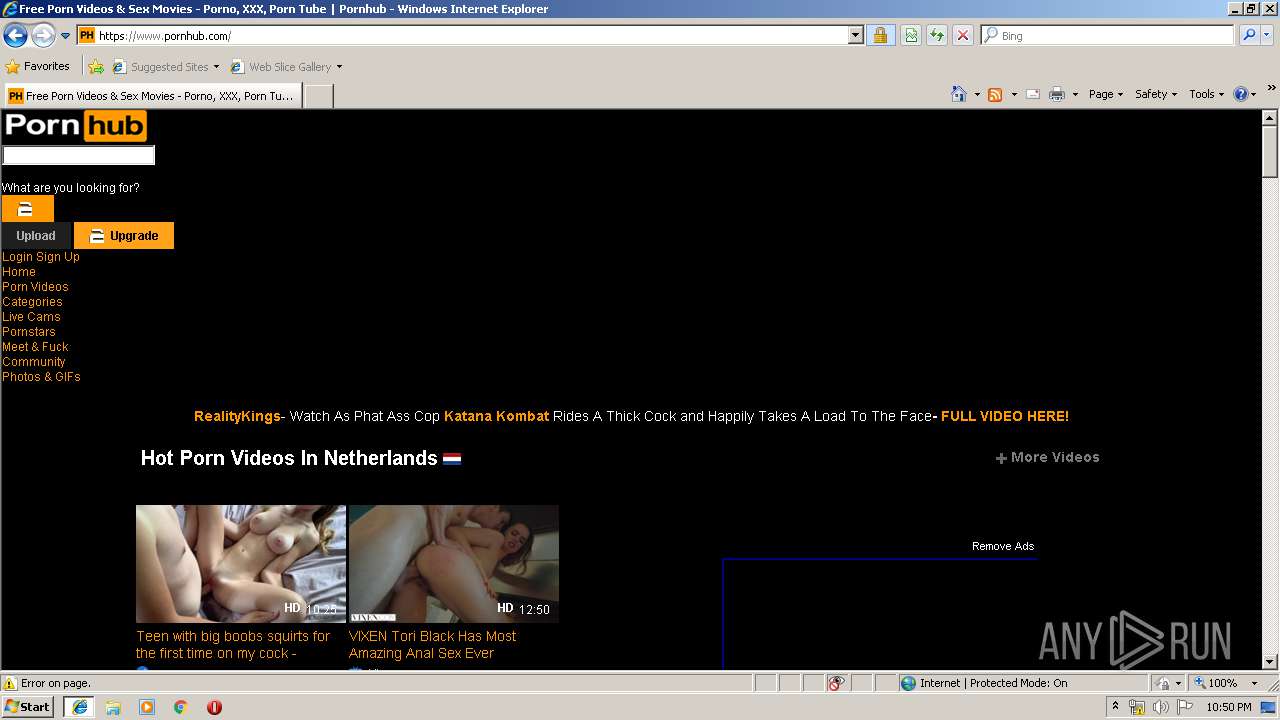1280x720 pixels.
Task: Add page to Favorites bar icon
Action: pyautogui.click(x=96, y=67)
